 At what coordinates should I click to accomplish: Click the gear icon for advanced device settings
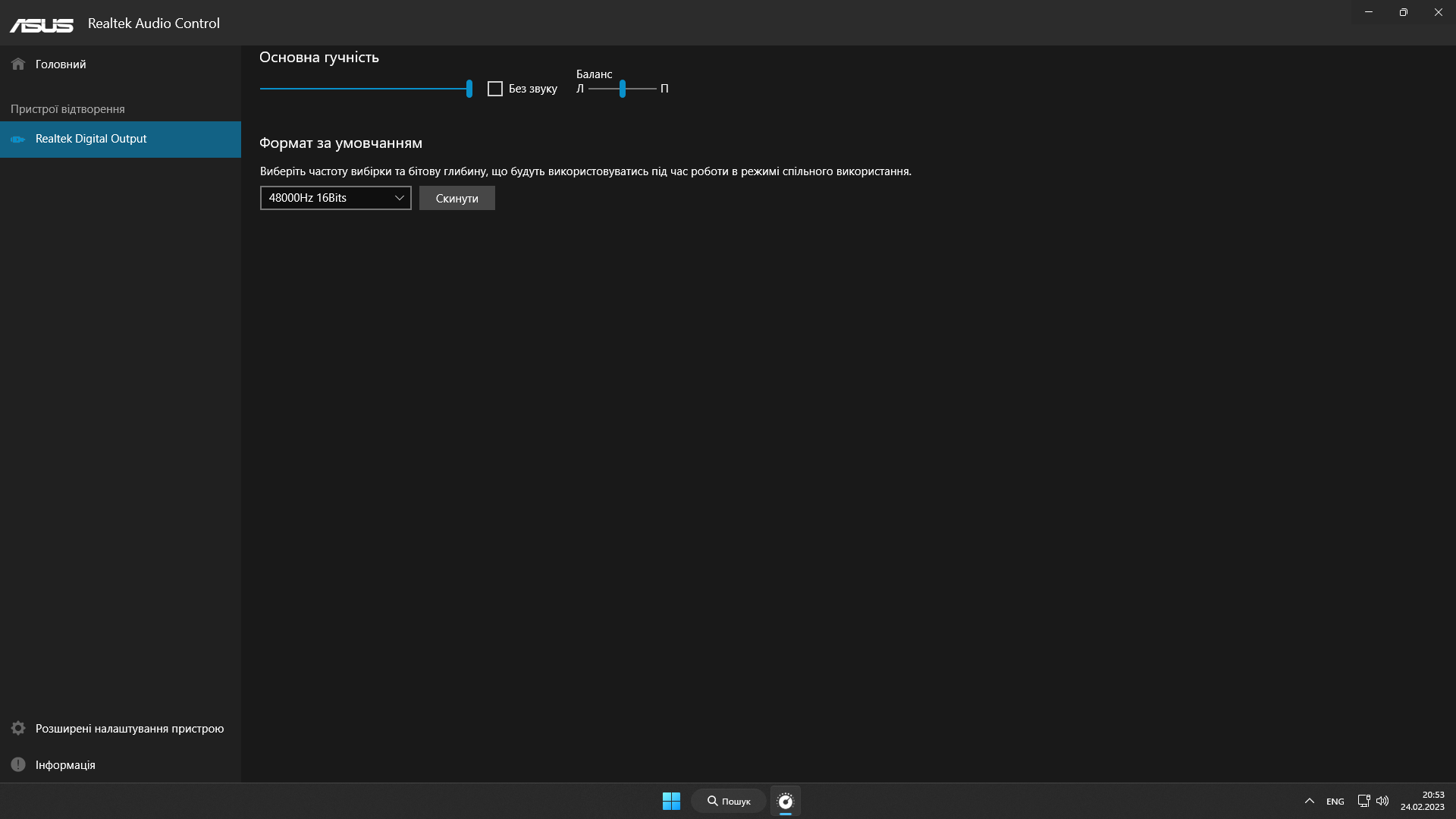tap(18, 729)
